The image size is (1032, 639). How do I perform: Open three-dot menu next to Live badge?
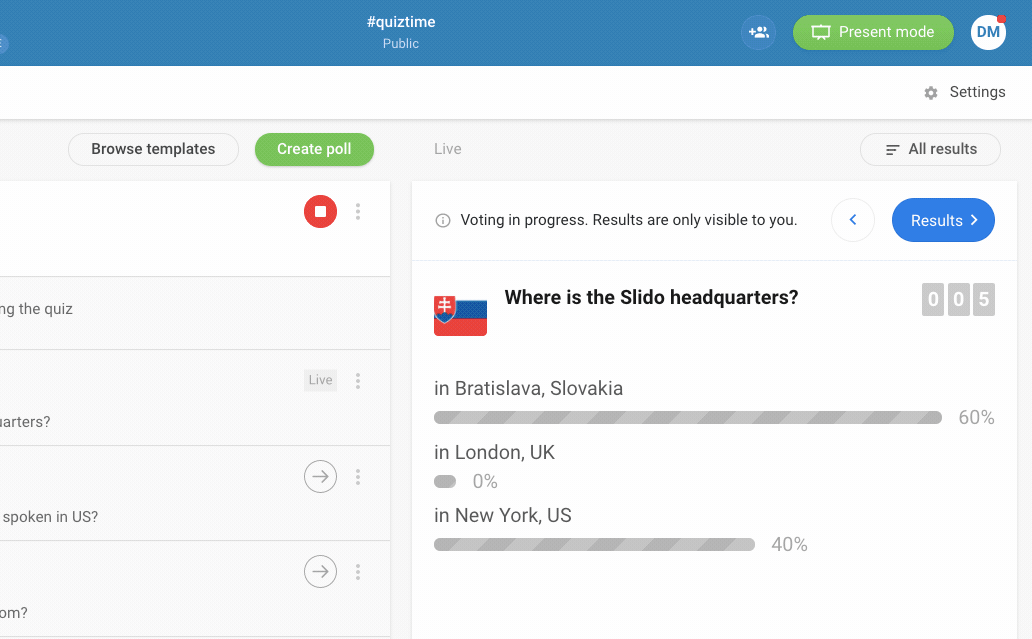pyautogui.click(x=358, y=380)
